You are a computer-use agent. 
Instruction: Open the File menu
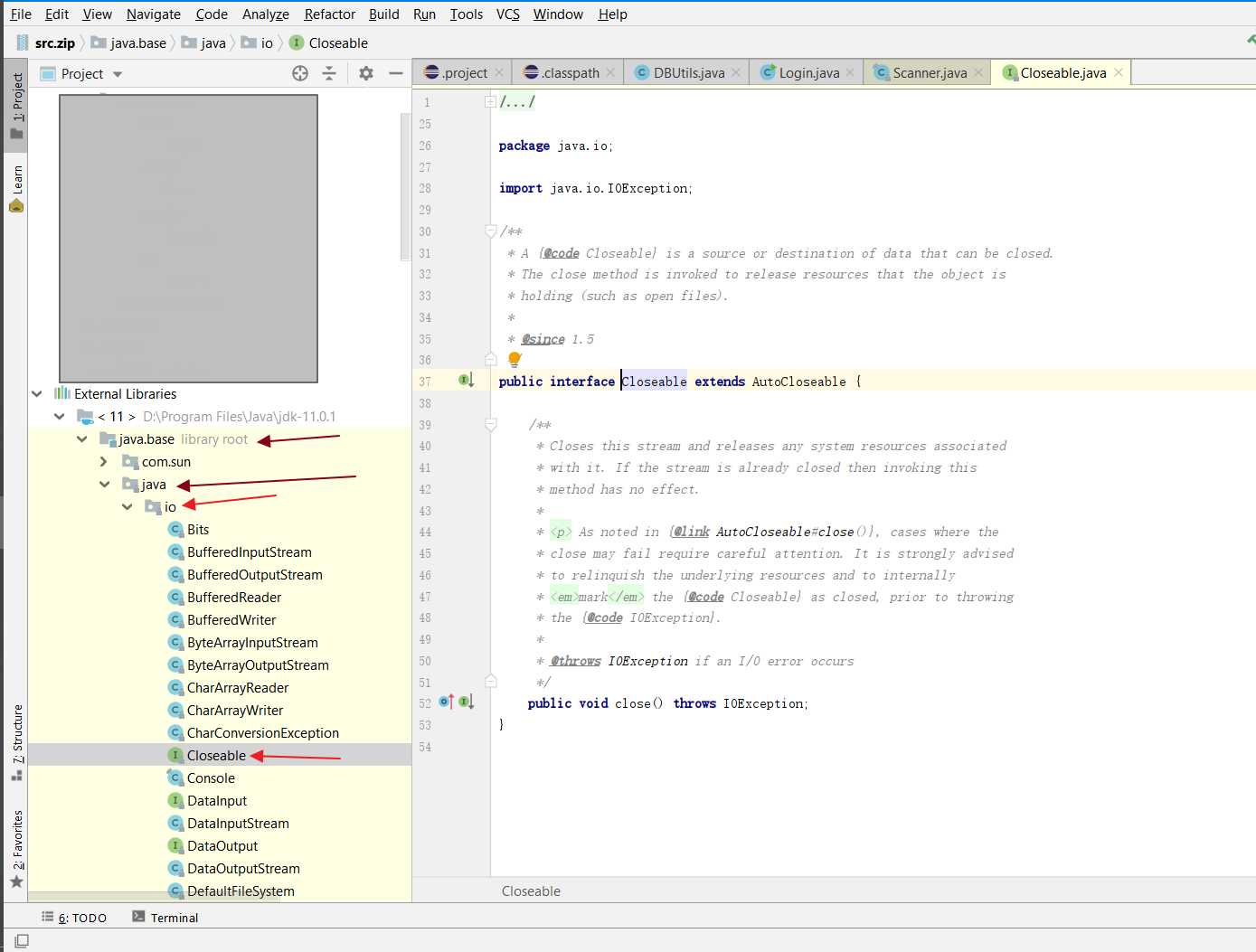click(21, 14)
